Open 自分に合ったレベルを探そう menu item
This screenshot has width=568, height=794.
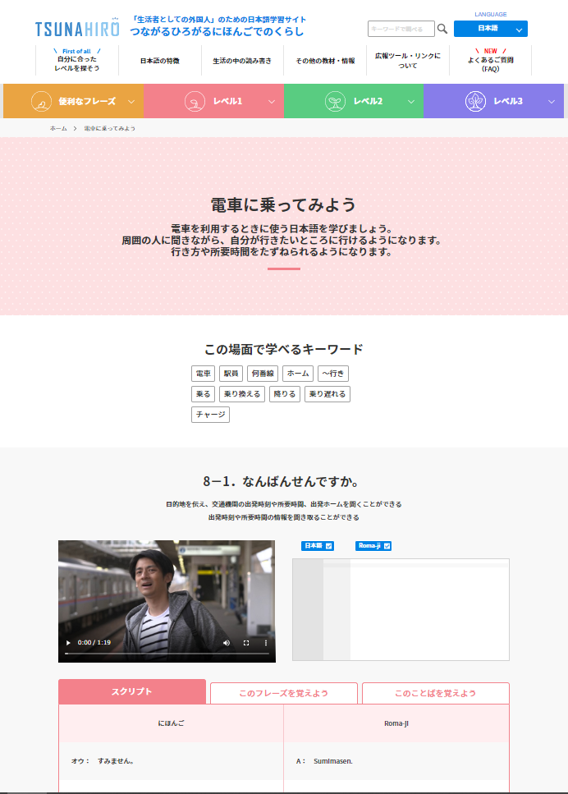(x=77, y=60)
